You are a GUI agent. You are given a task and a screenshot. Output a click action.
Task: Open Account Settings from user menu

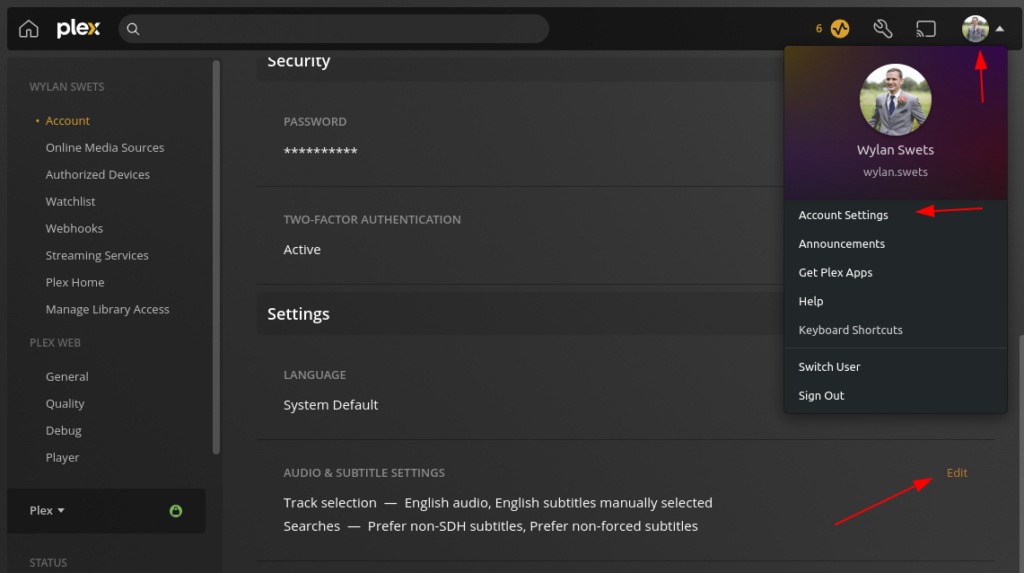click(x=843, y=215)
